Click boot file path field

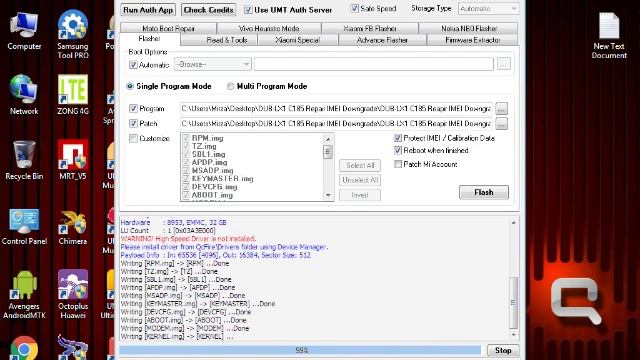pyautogui.click(x=373, y=64)
